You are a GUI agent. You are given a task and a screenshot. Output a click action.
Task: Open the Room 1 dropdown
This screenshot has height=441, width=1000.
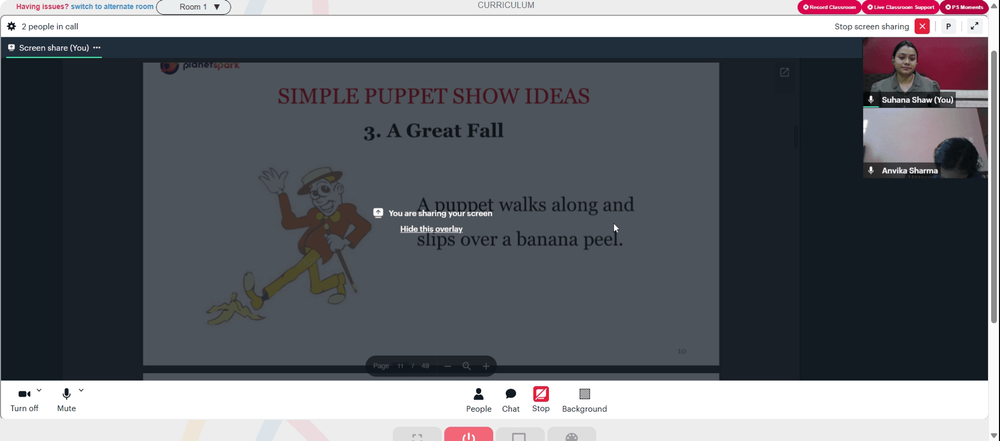[x=194, y=7]
